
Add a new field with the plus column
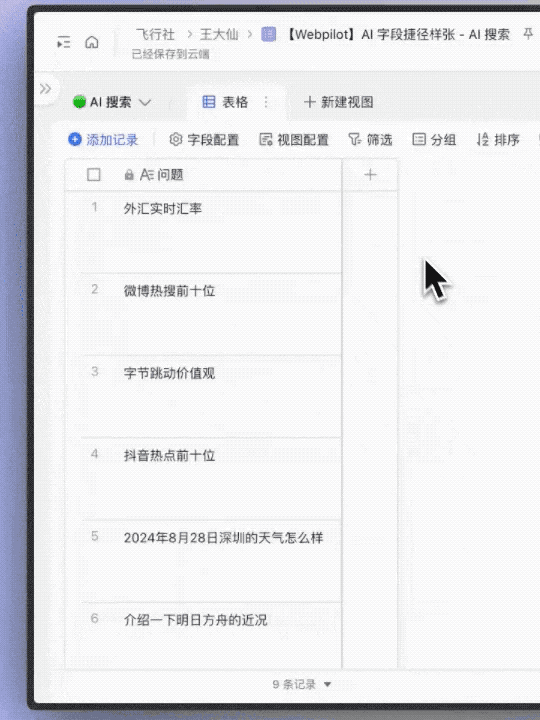(370, 174)
